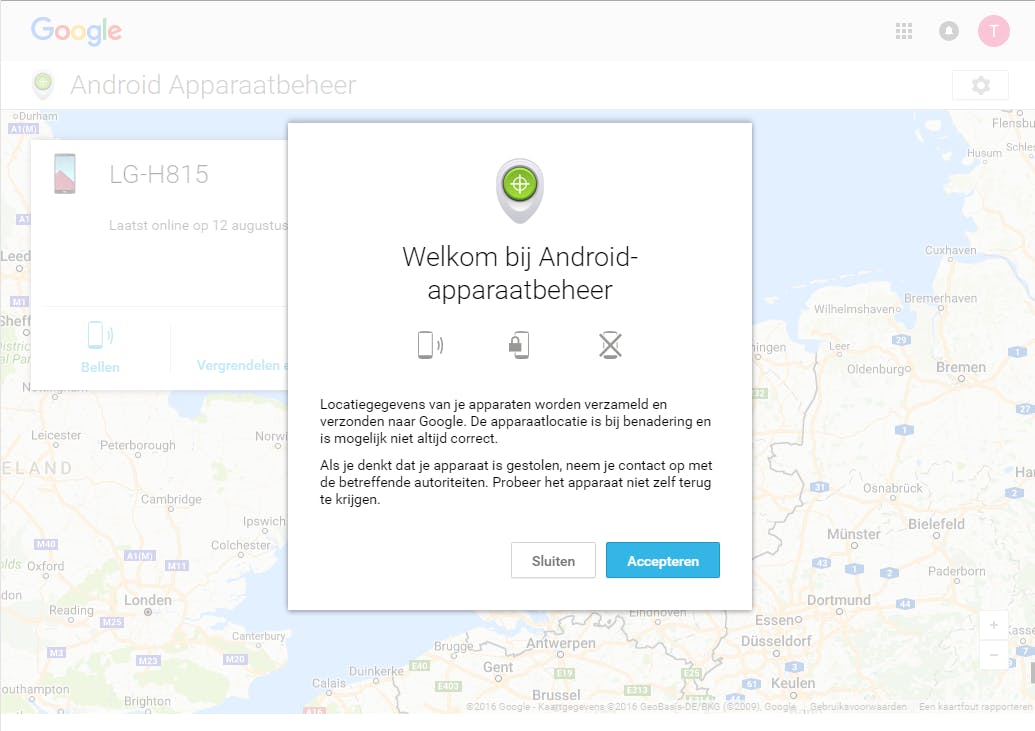Click the Sluiten button
This screenshot has width=1035, height=731.
[553, 561]
